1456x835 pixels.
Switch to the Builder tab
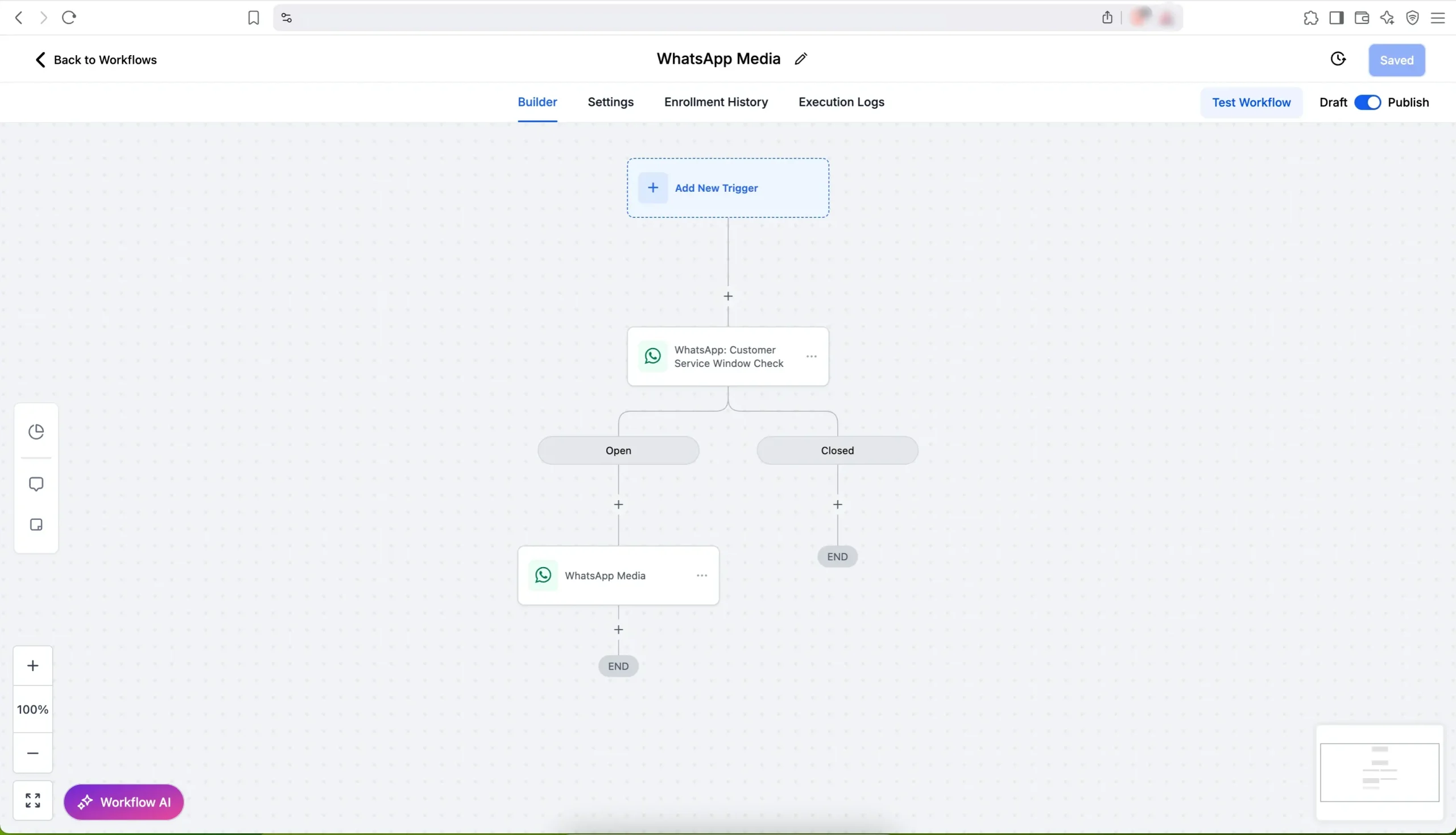point(537,102)
